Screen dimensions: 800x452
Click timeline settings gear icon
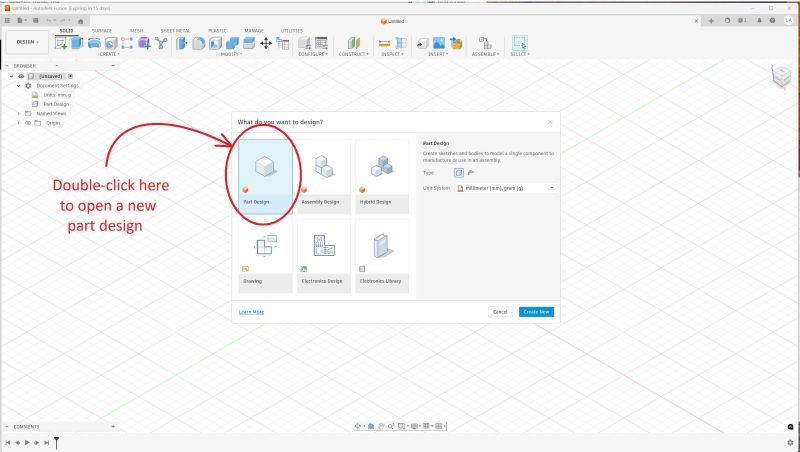coord(790,442)
